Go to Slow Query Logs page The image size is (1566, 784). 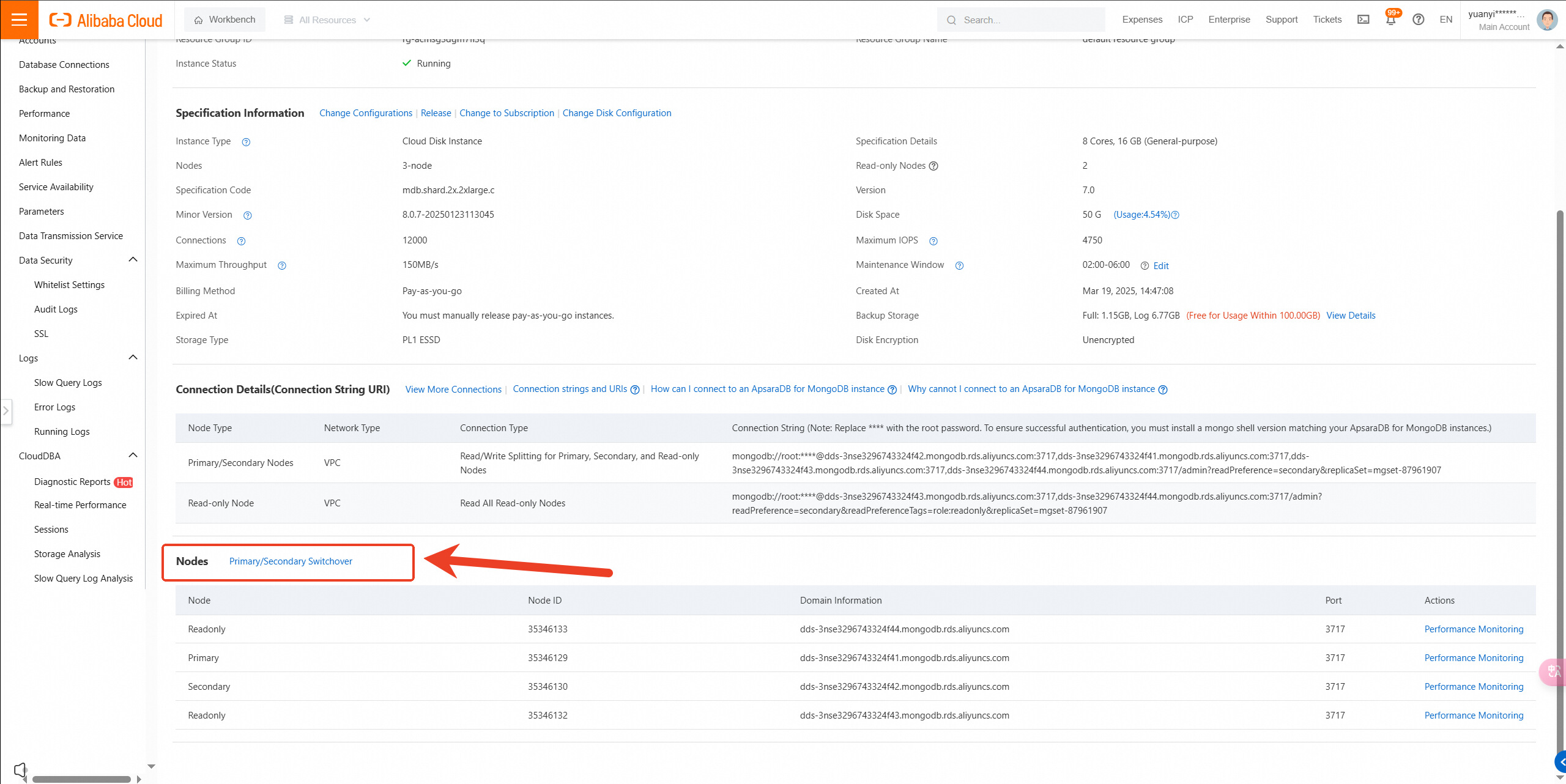(68, 383)
